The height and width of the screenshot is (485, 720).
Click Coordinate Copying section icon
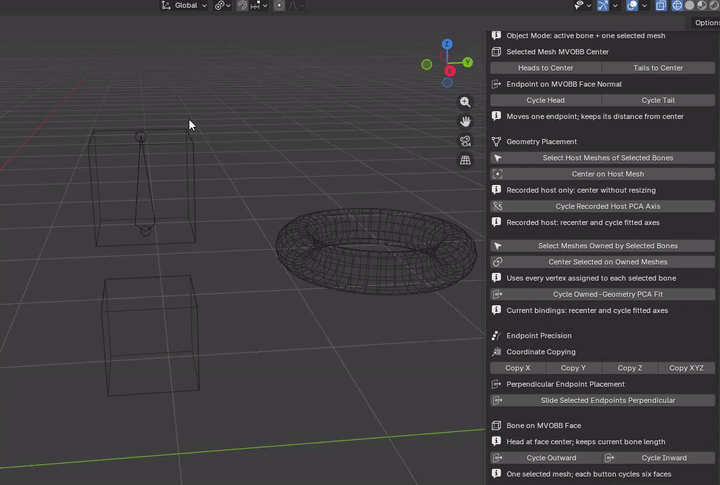(496, 352)
